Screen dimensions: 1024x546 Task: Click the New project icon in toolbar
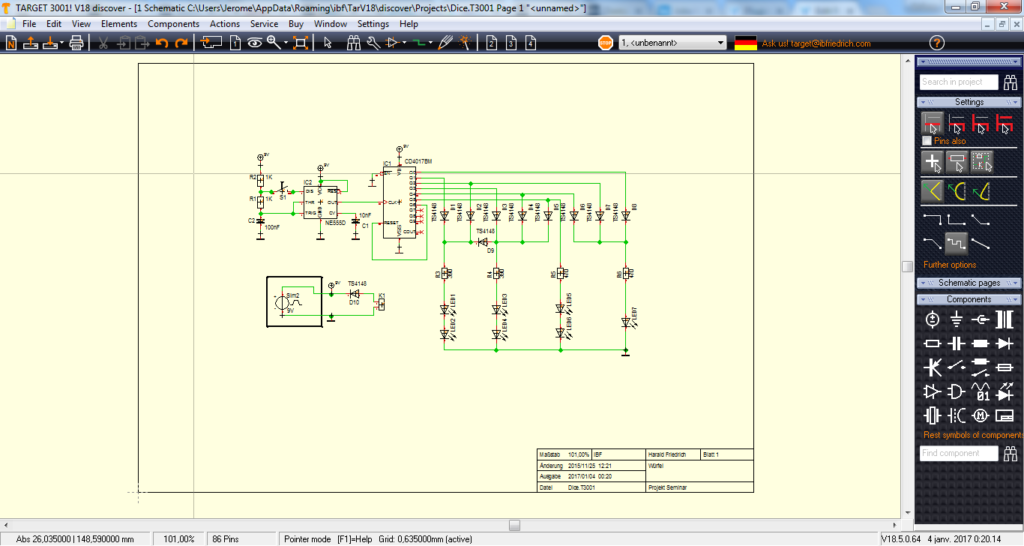(11, 43)
